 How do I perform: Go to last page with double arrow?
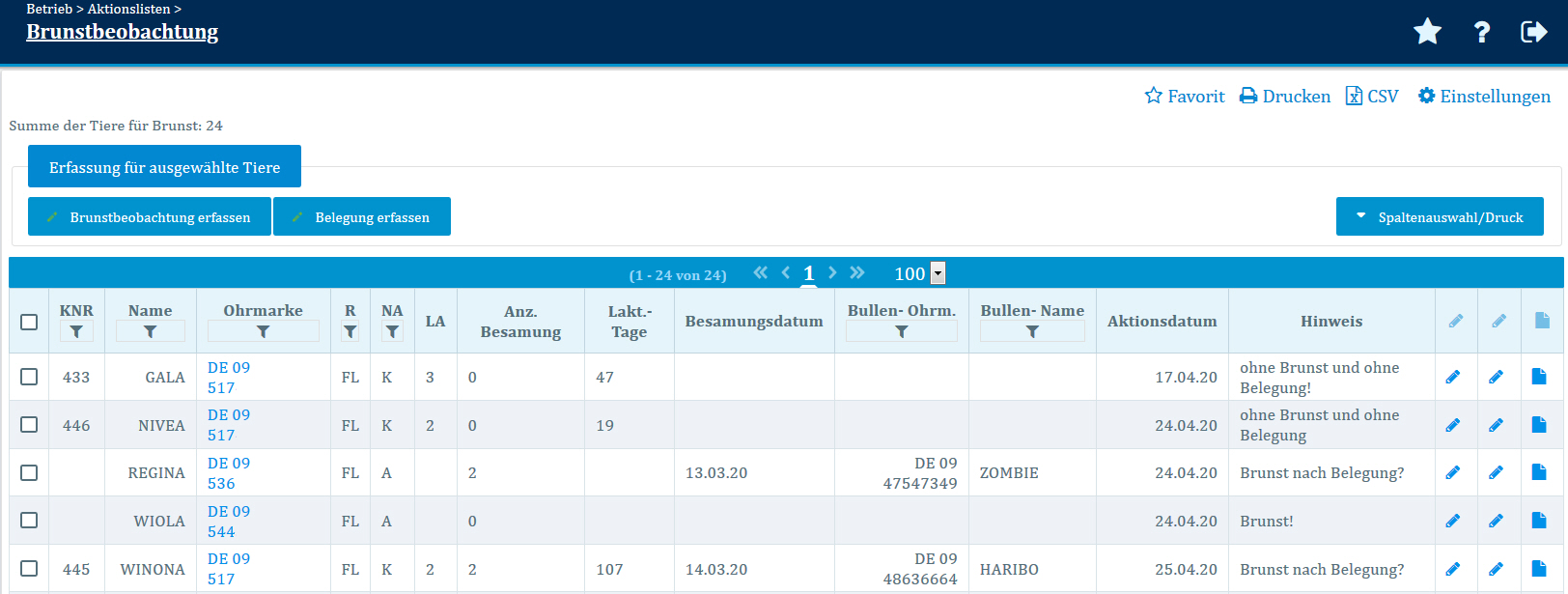click(857, 273)
